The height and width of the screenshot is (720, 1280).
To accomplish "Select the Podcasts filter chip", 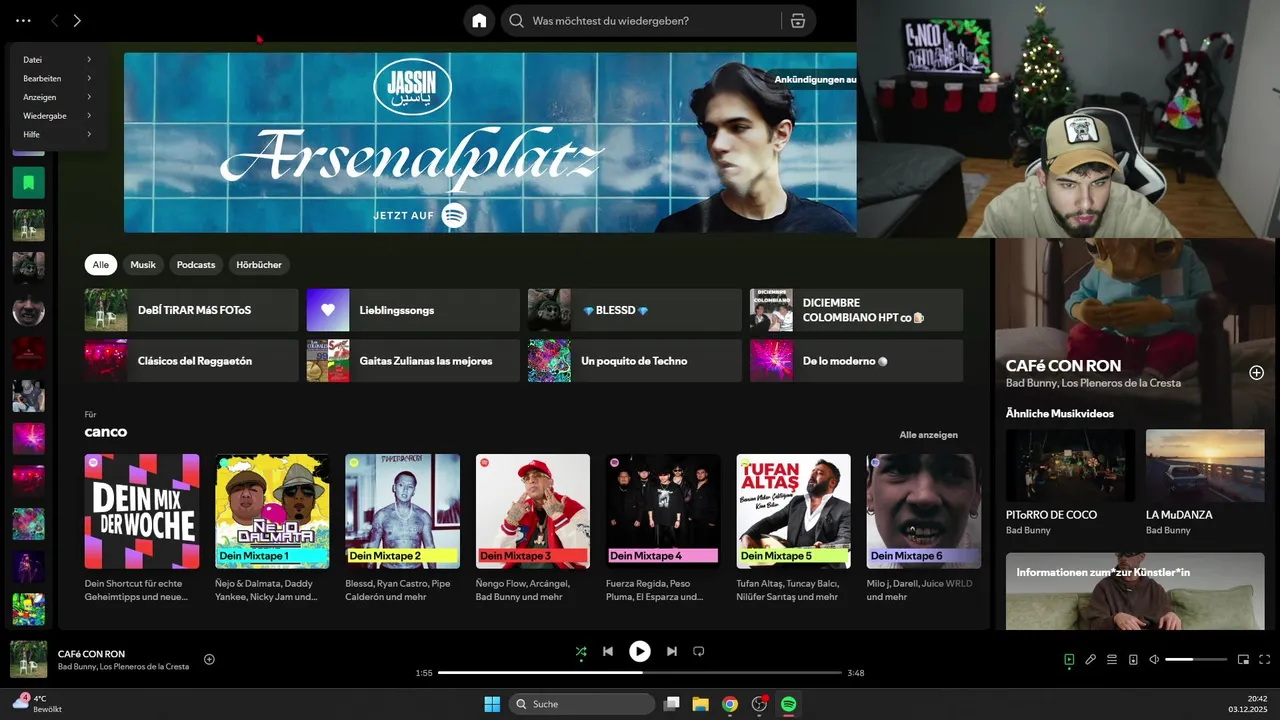I will [x=196, y=265].
